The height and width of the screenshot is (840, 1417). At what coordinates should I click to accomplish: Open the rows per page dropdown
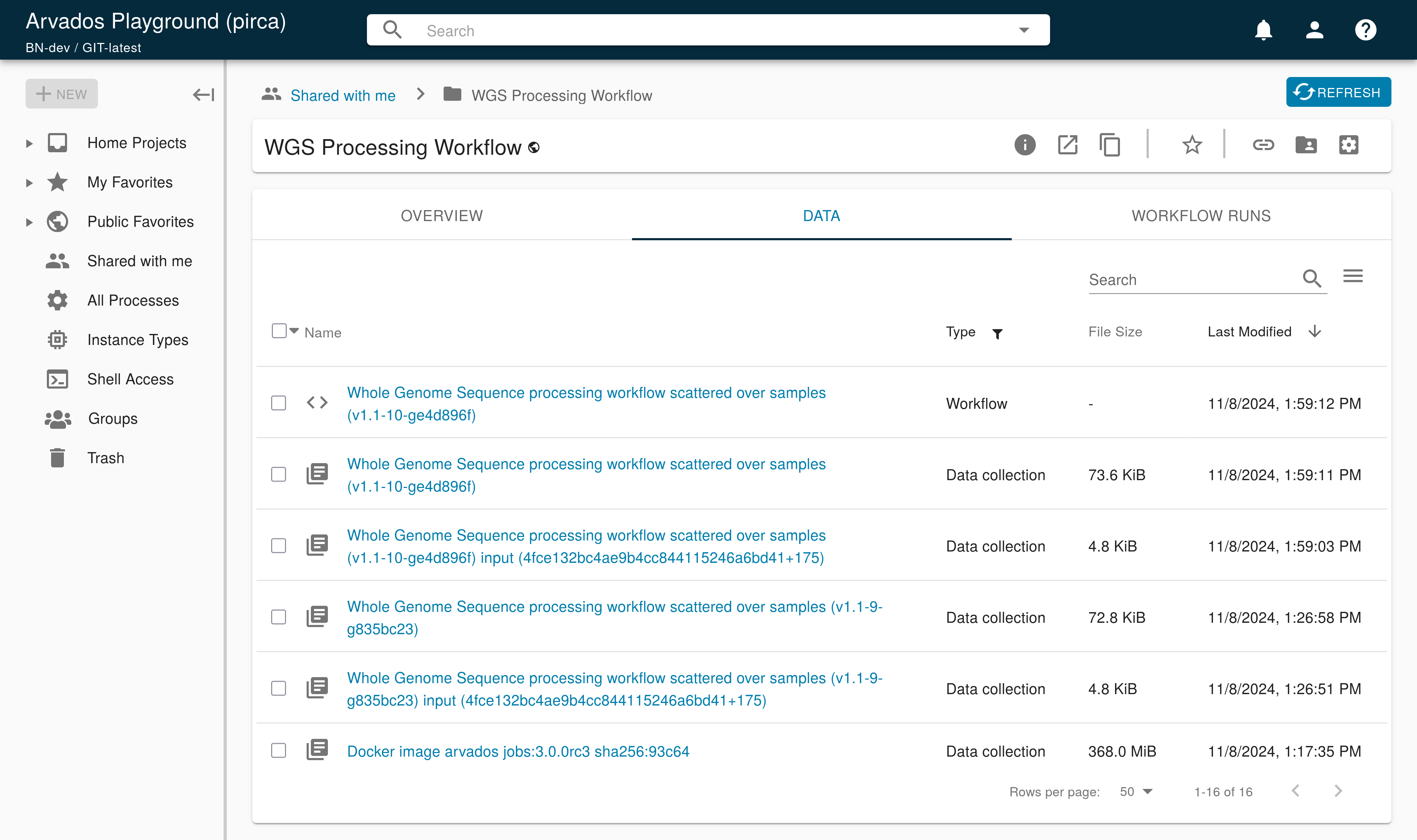click(1136, 791)
